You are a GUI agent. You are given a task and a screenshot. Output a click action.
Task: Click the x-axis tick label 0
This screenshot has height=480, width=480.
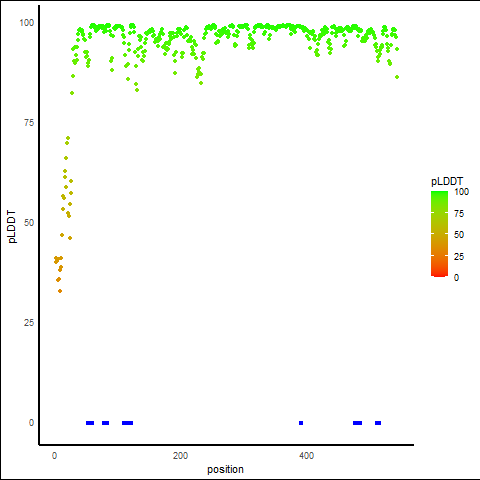[x=54, y=456]
